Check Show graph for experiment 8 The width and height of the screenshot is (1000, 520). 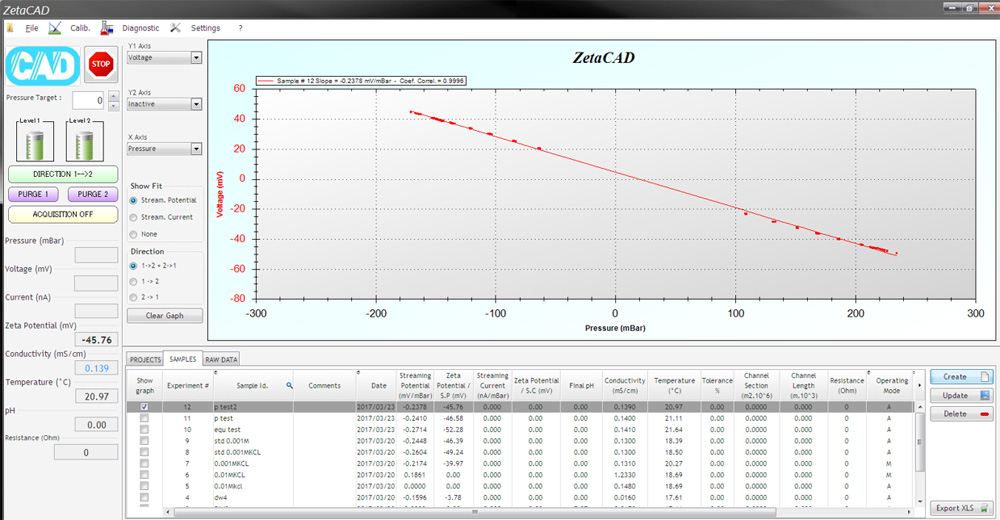tap(144, 452)
